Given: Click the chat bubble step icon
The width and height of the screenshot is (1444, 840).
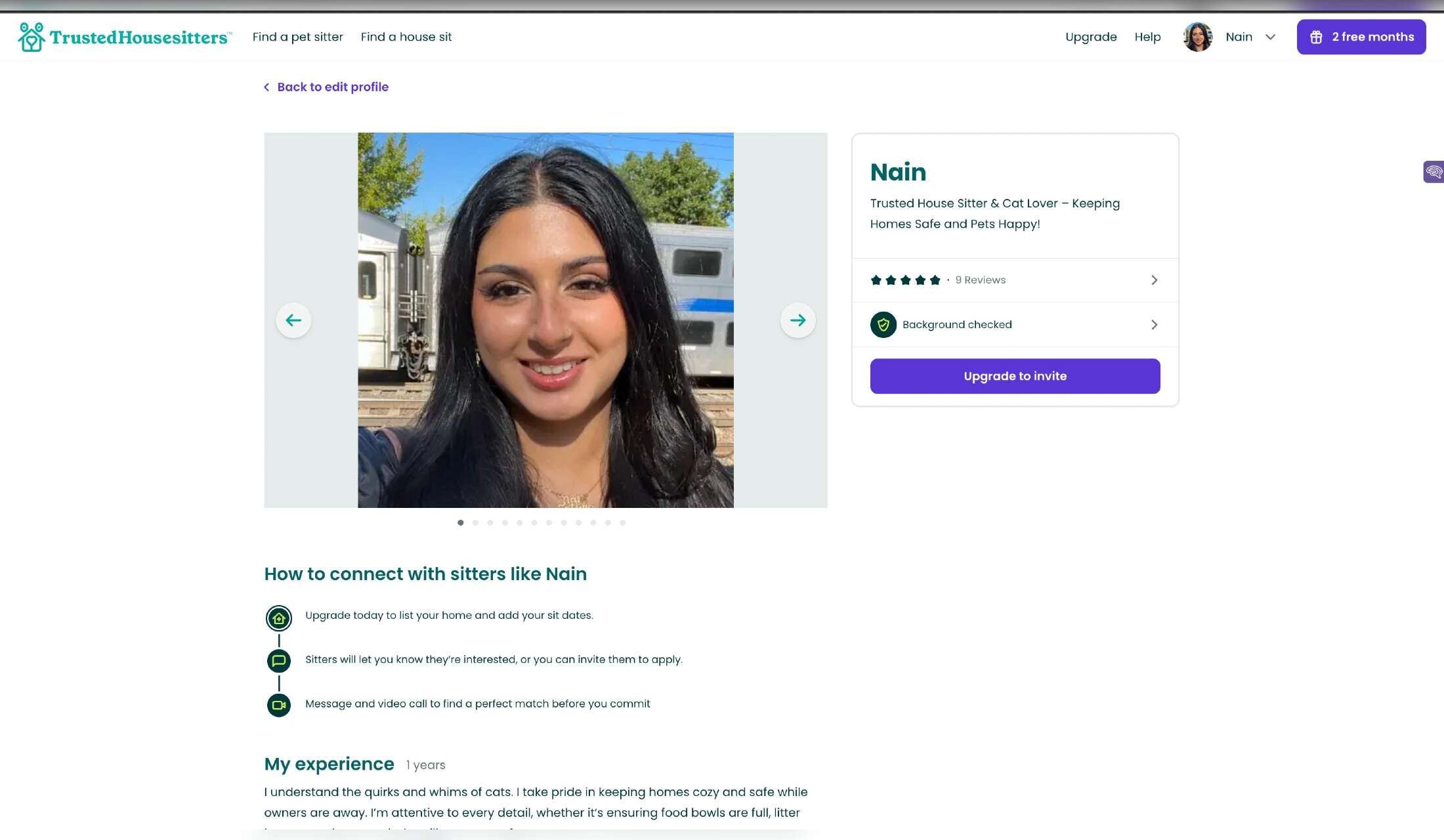Looking at the screenshot, I should tap(279, 661).
